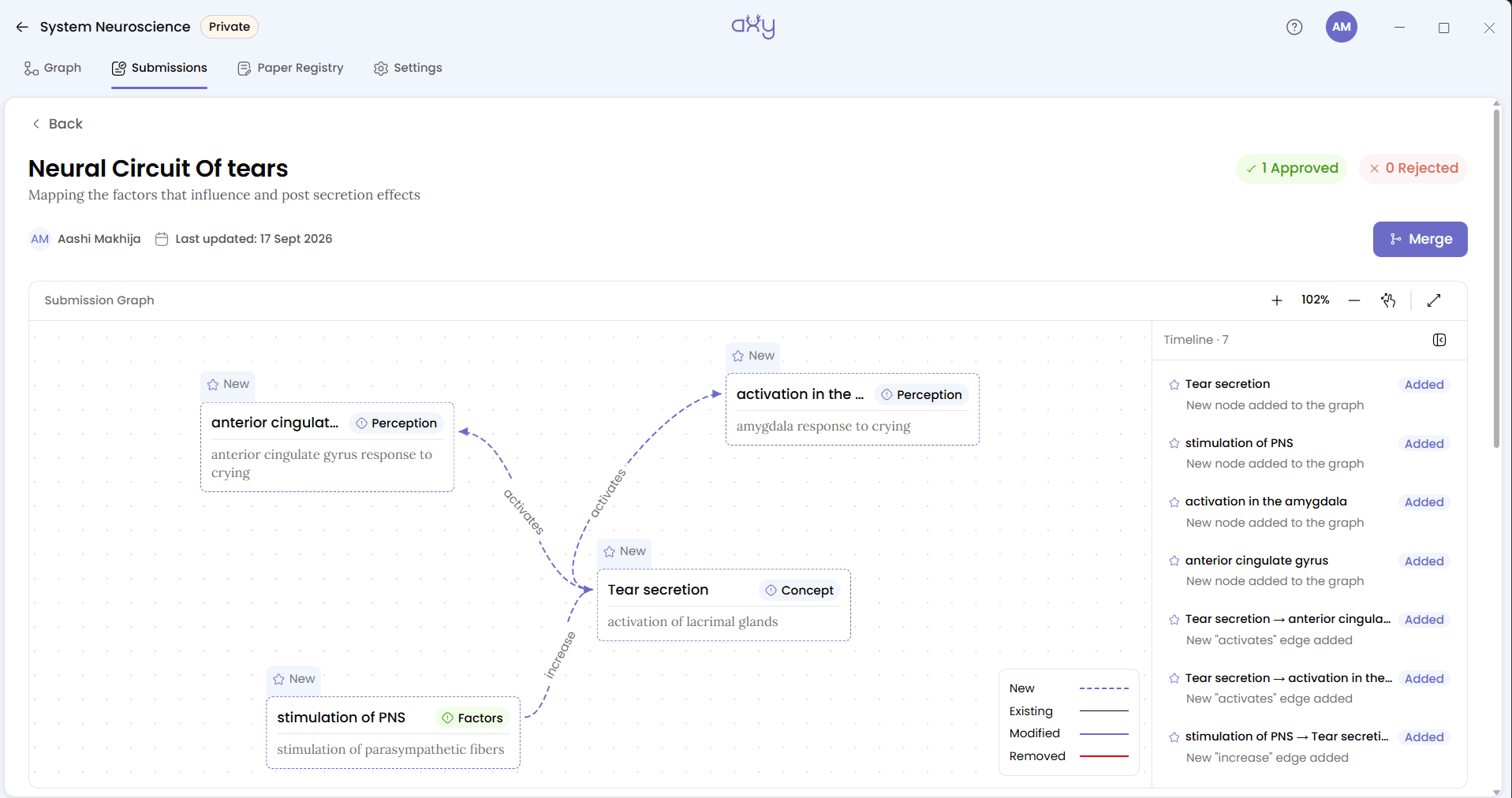
Task: Click the increase edge label
Action: pos(560,655)
